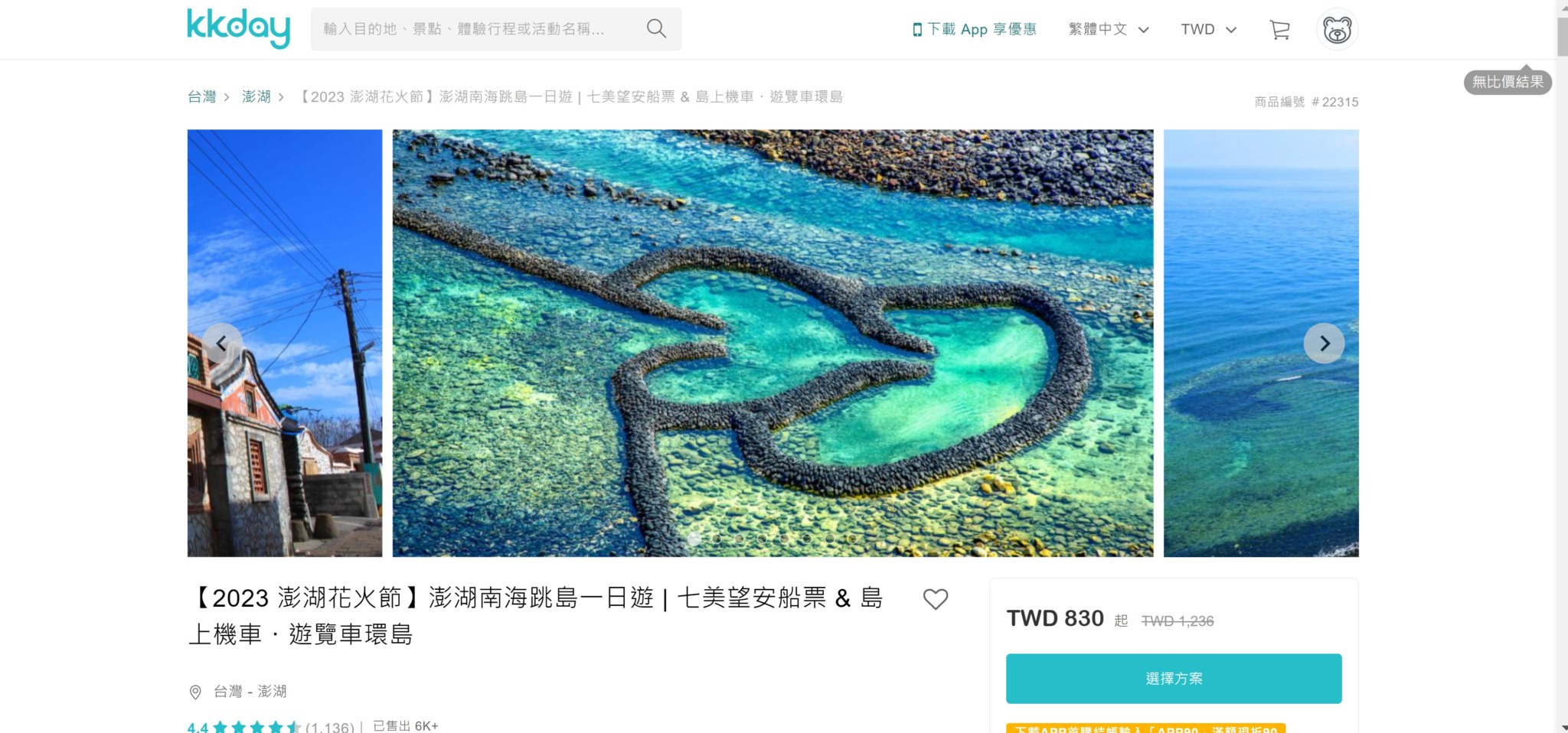Click the 無比價結果 tooltip badge
Screen dimensions: 1568x733
pyautogui.click(x=1508, y=82)
